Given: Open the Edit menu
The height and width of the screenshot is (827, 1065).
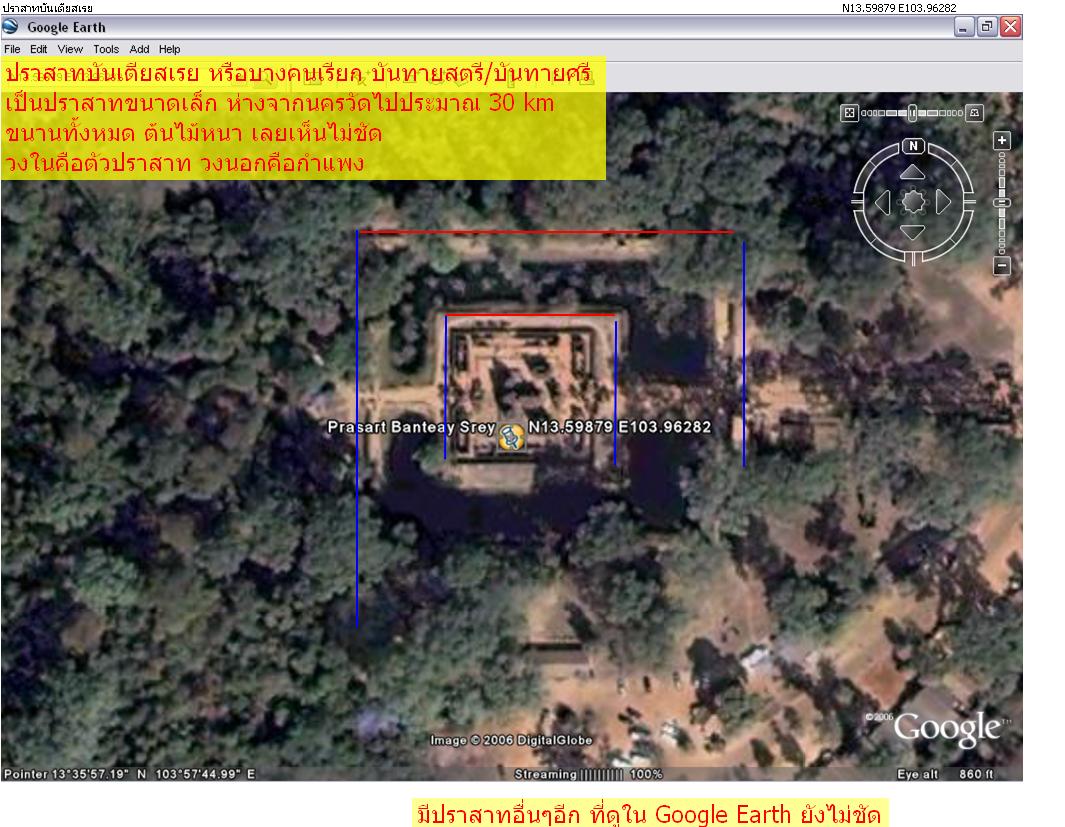Looking at the screenshot, I should (39, 49).
